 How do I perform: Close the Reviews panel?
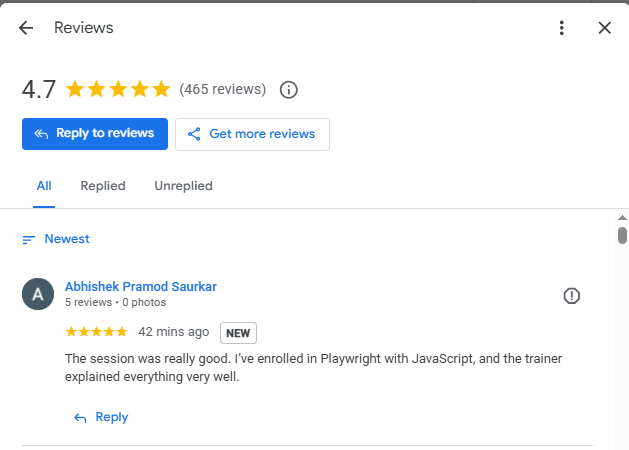[x=605, y=28]
